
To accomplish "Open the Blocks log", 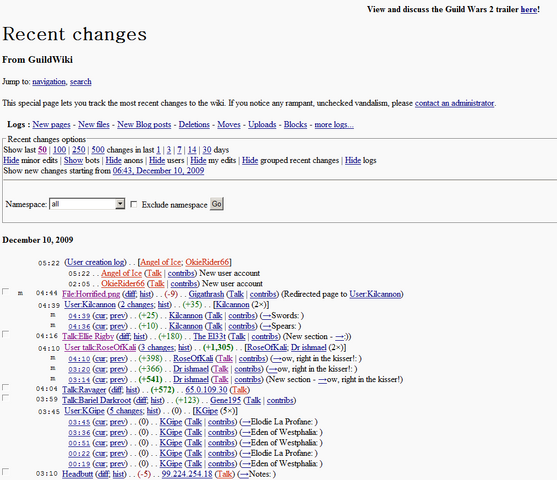I will (x=295, y=125).
